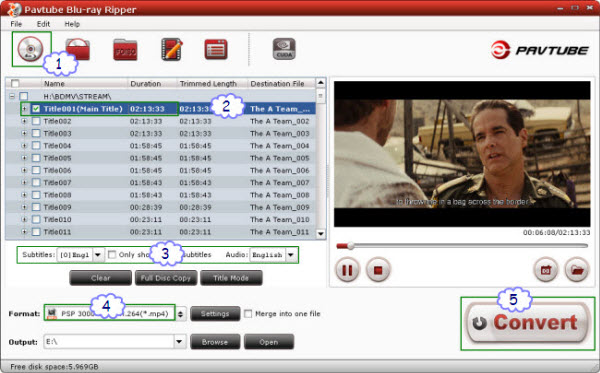Expand the Title004 row

click(x=24, y=146)
